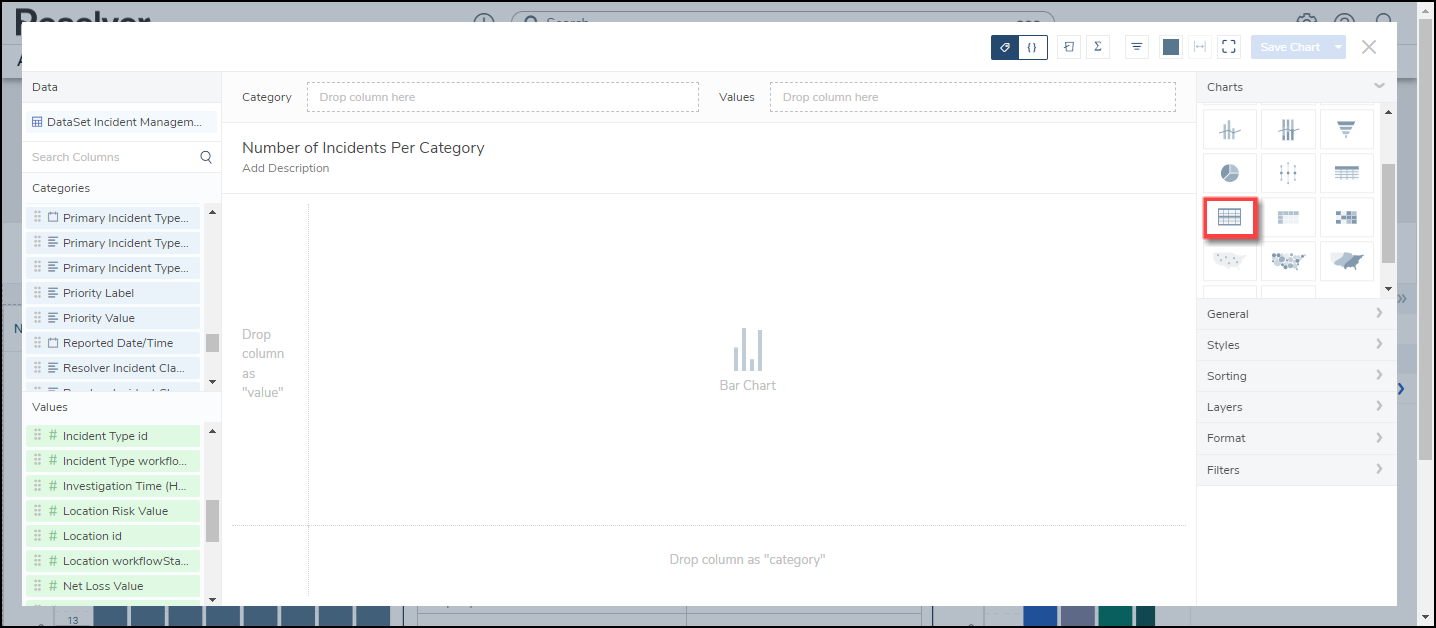
Task: Choose the striped flat table chart right of dot plot
Action: [1346, 173]
